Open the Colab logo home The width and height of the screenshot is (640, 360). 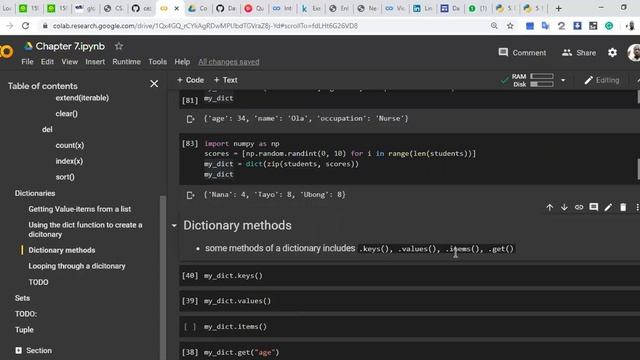pyautogui.click(x=7, y=52)
